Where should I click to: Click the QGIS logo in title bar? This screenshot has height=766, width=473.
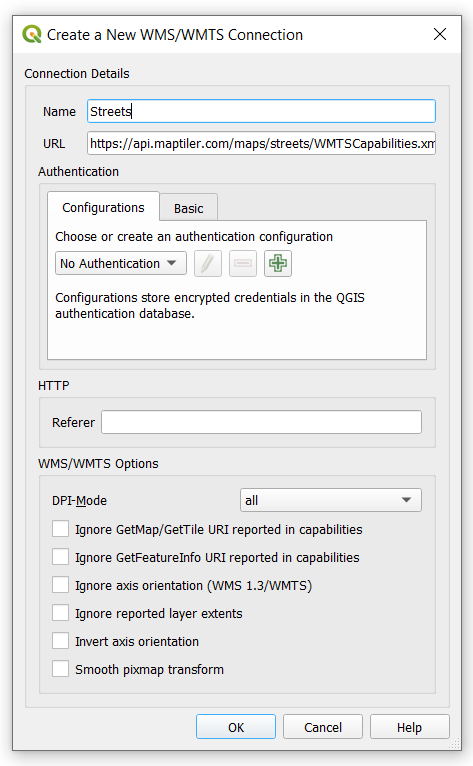coord(32,34)
